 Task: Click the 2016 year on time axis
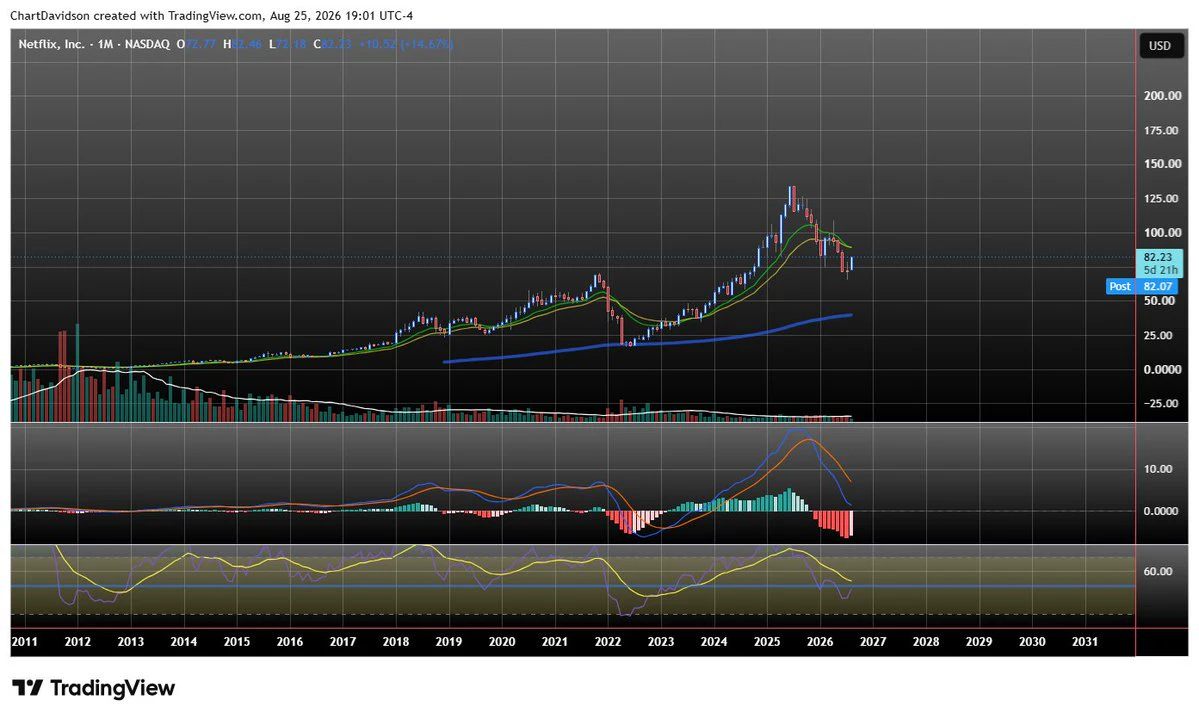290,642
